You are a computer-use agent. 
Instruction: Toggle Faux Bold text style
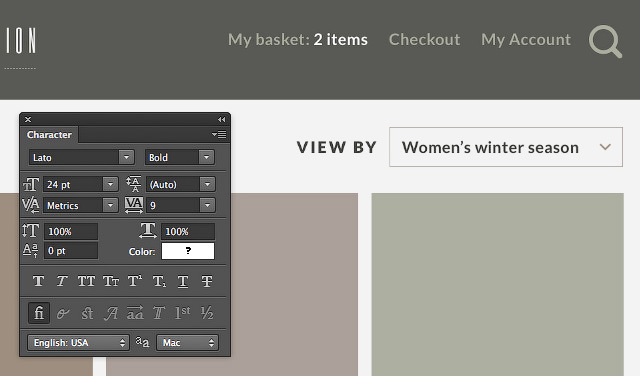coord(38,281)
